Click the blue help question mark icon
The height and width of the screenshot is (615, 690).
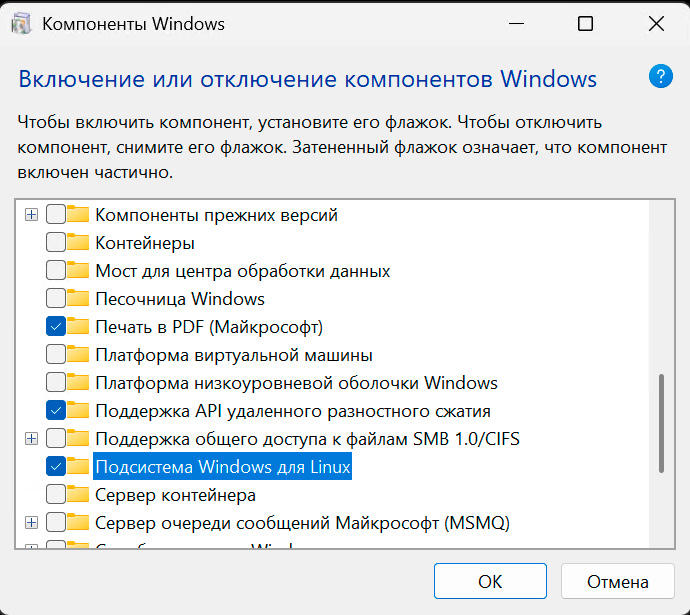(x=660, y=77)
